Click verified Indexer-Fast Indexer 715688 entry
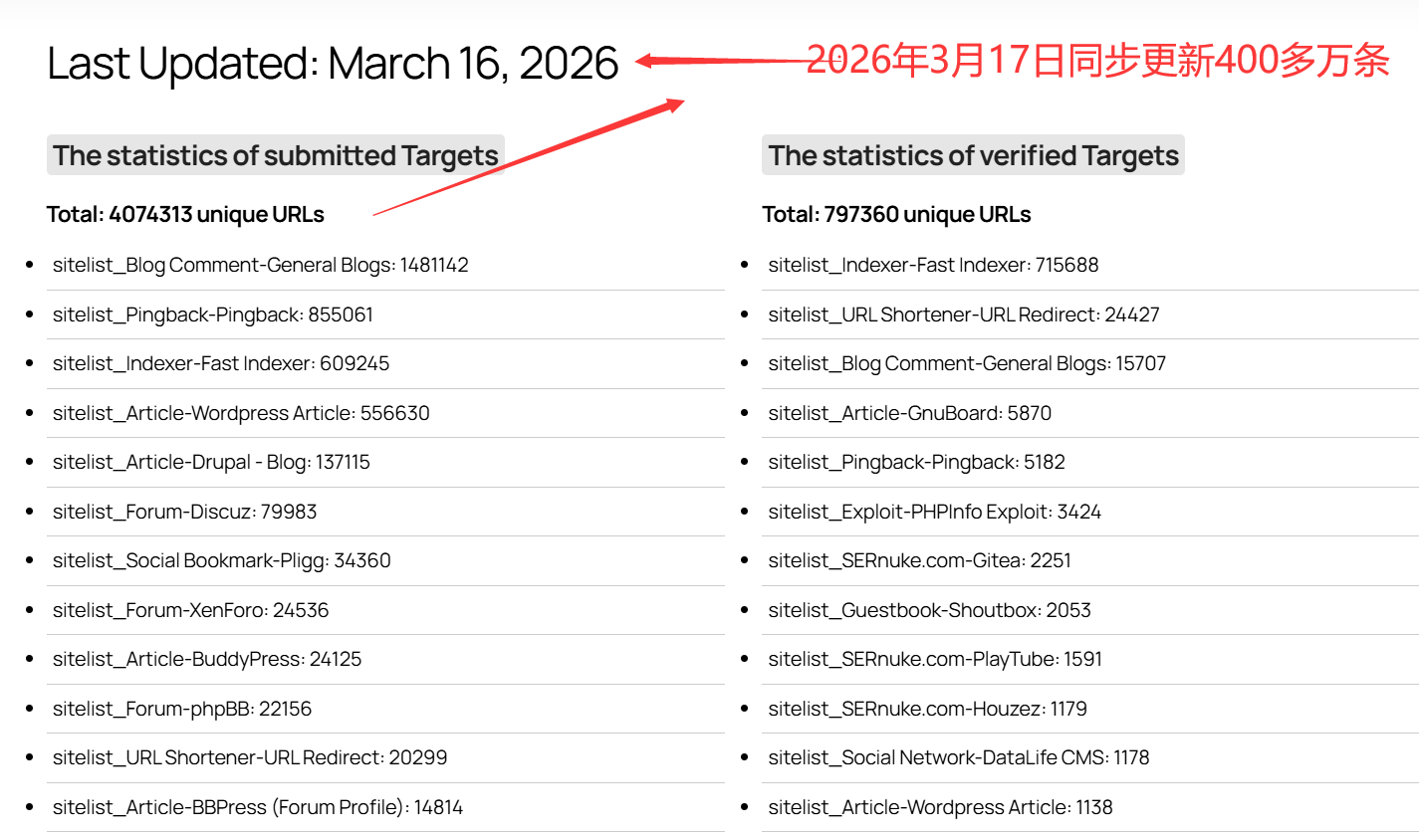The height and width of the screenshot is (840, 1419). pyautogui.click(x=933, y=265)
